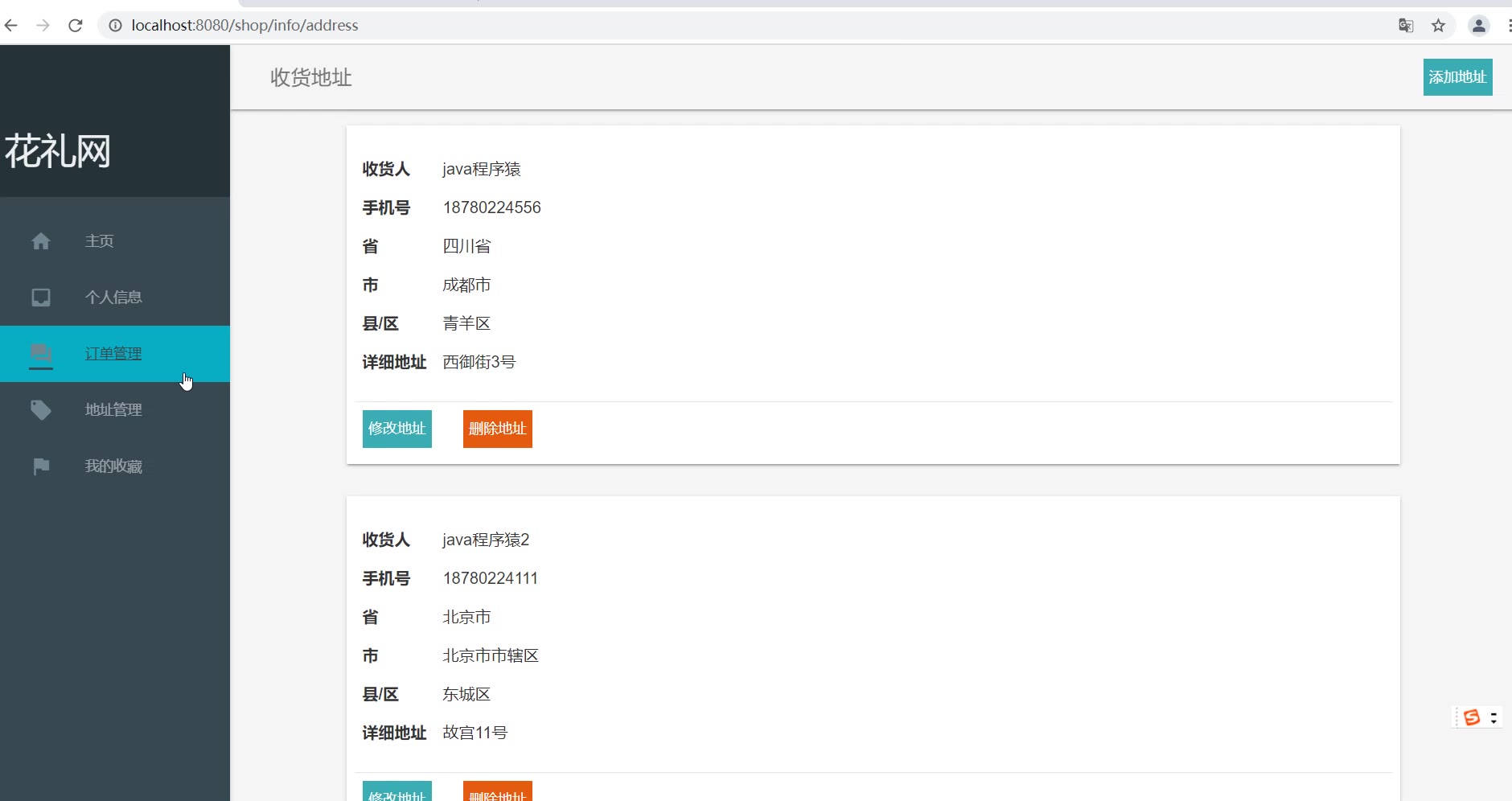The image size is (1512, 801).
Task: Click the city value 成都市
Action: (466, 285)
